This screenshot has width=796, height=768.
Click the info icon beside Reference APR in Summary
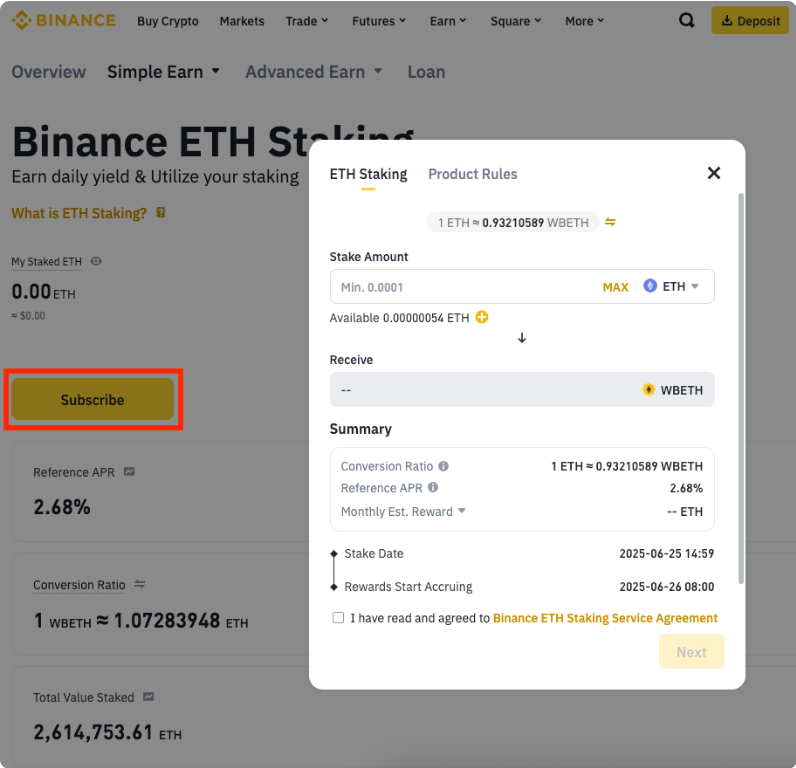[x=433, y=488]
